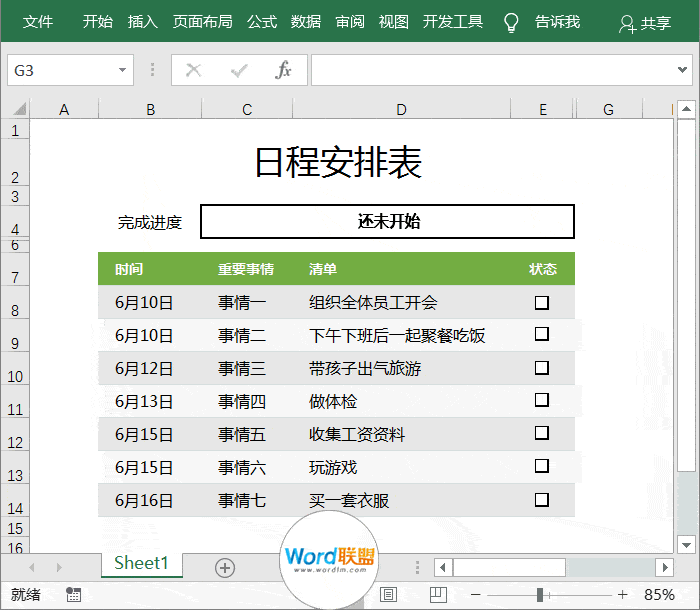700x610 pixels.
Task: Open the 开发工具 ribbon tab
Action: coord(453,21)
